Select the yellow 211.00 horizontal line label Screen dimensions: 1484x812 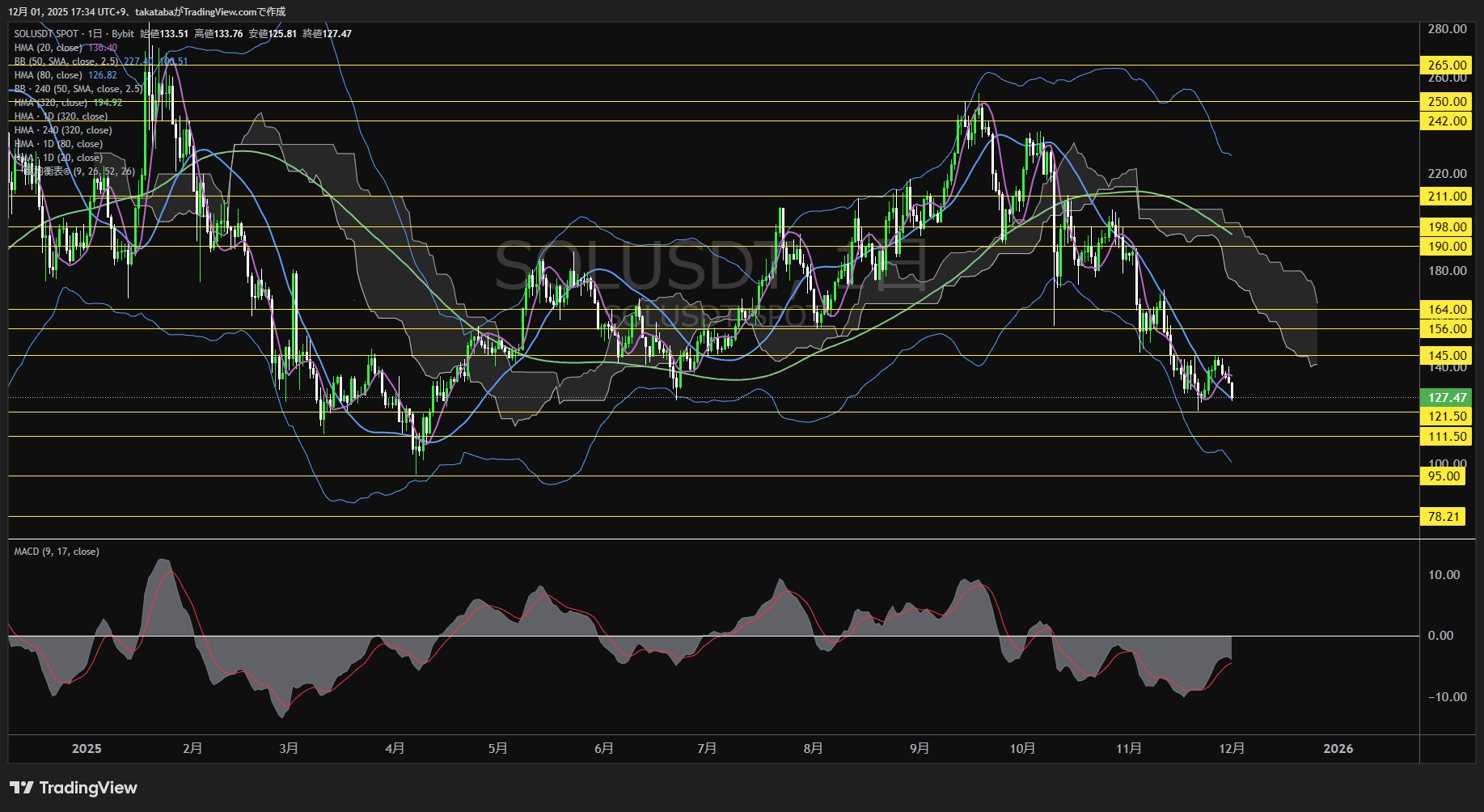(x=1446, y=196)
